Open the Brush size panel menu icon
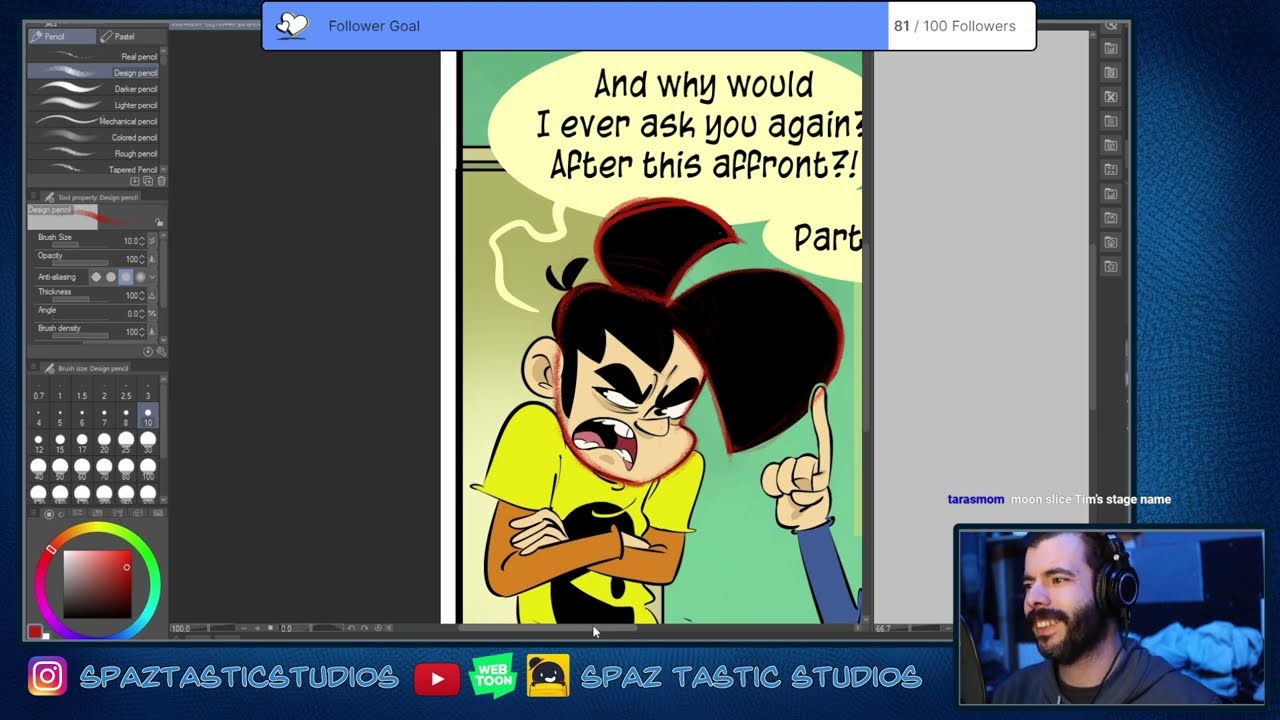1280x720 pixels. [33, 368]
